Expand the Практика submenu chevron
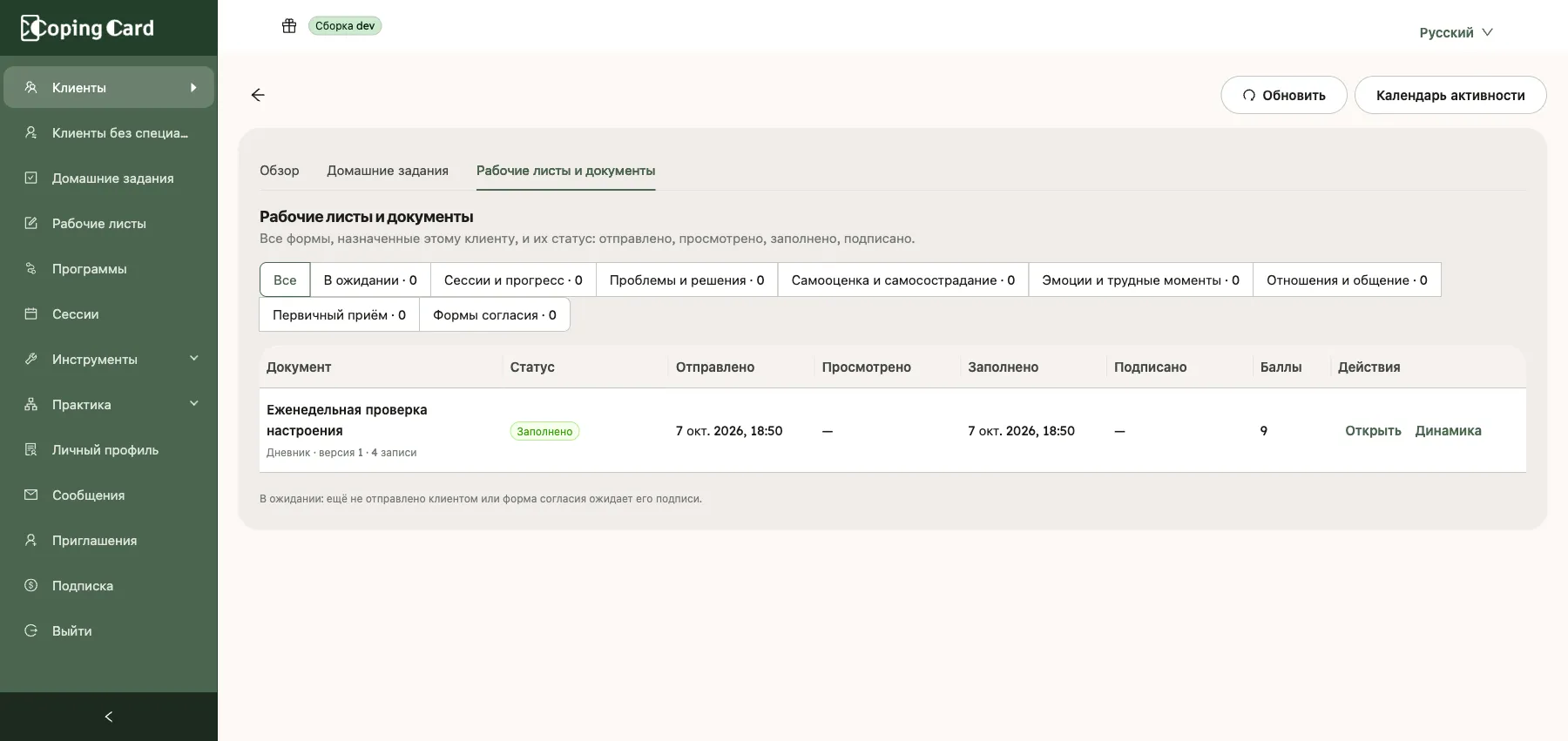The width and height of the screenshot is (1568, 741). tap(194, 403)
